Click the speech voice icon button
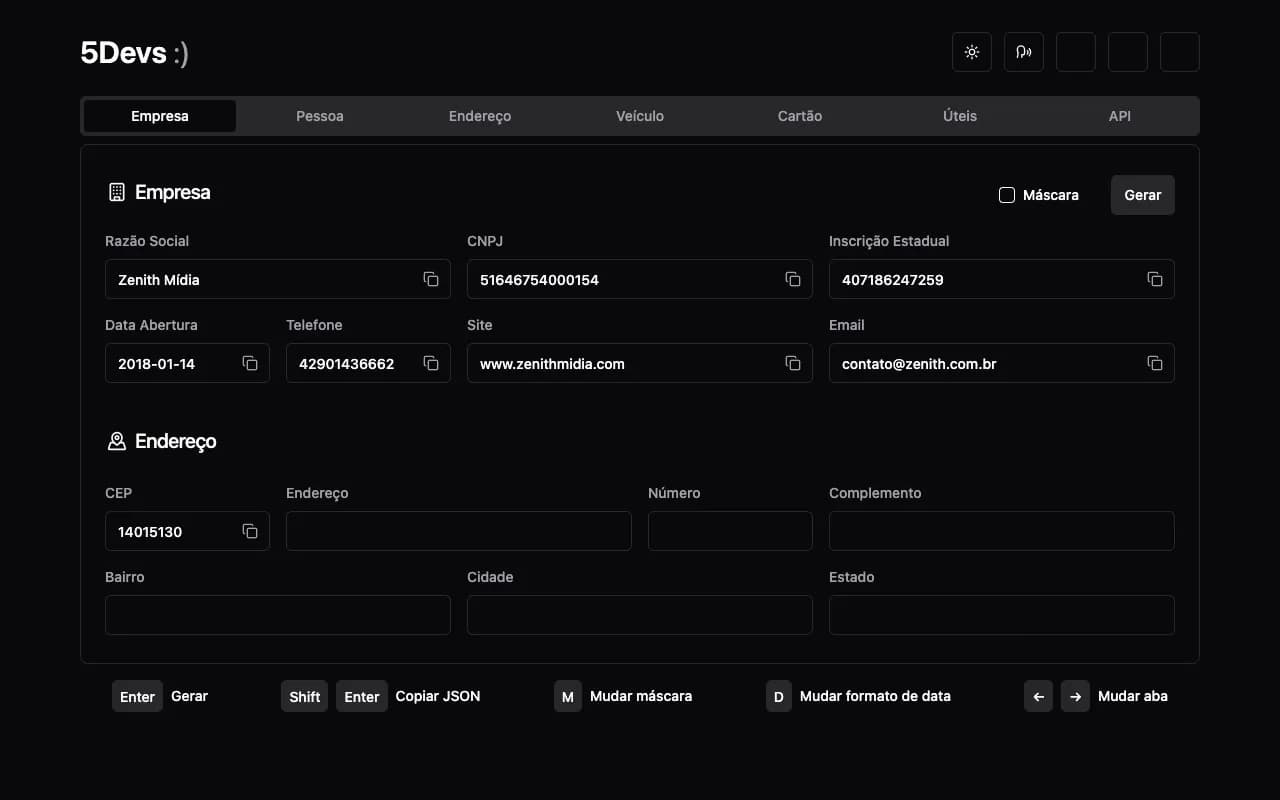Screen dimensions: 1280x800 click(1023, 52)
